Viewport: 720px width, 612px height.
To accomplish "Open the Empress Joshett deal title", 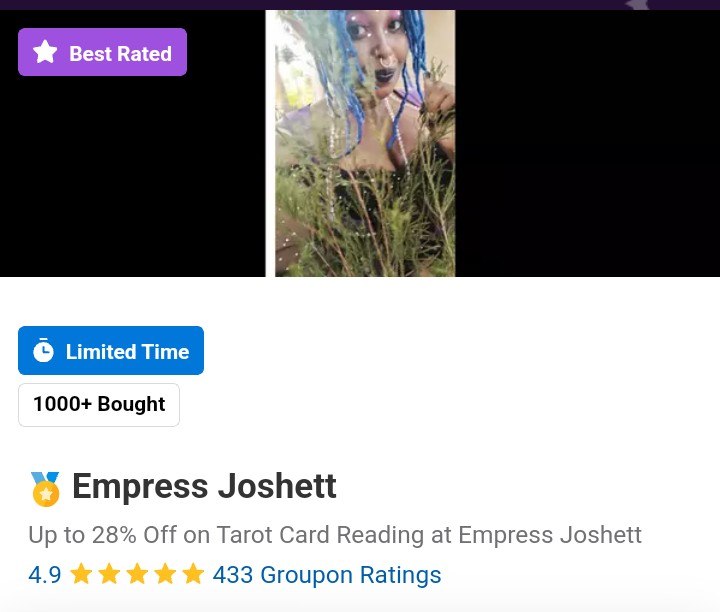I will [204, 486].
